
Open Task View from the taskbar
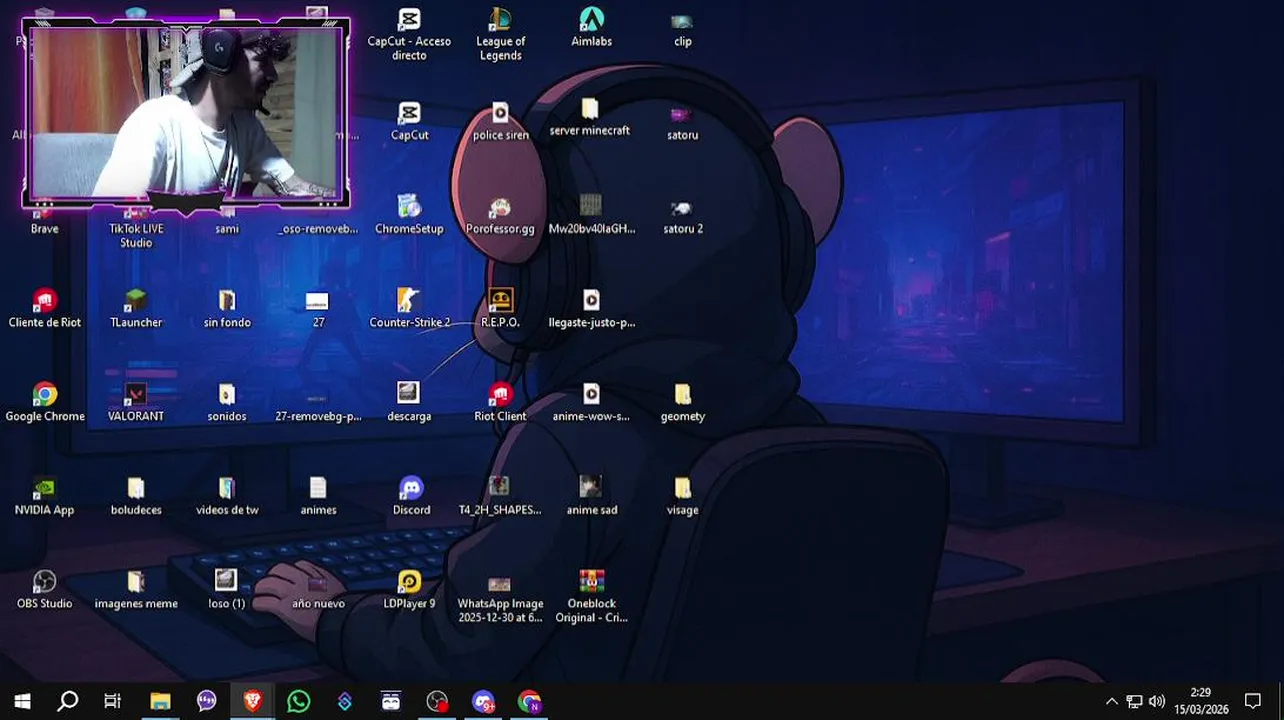pos(113,701)
